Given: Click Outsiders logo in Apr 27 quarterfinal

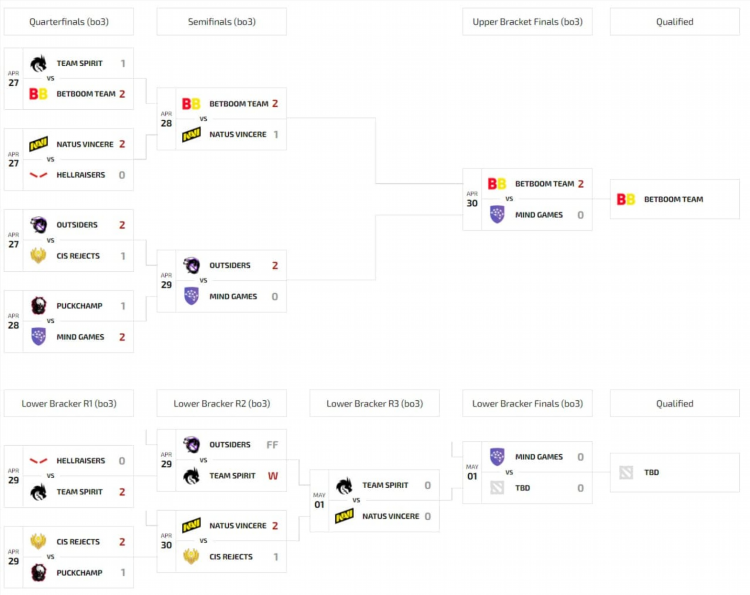Looking at the screenshot, I should click(x=38, y=225).
